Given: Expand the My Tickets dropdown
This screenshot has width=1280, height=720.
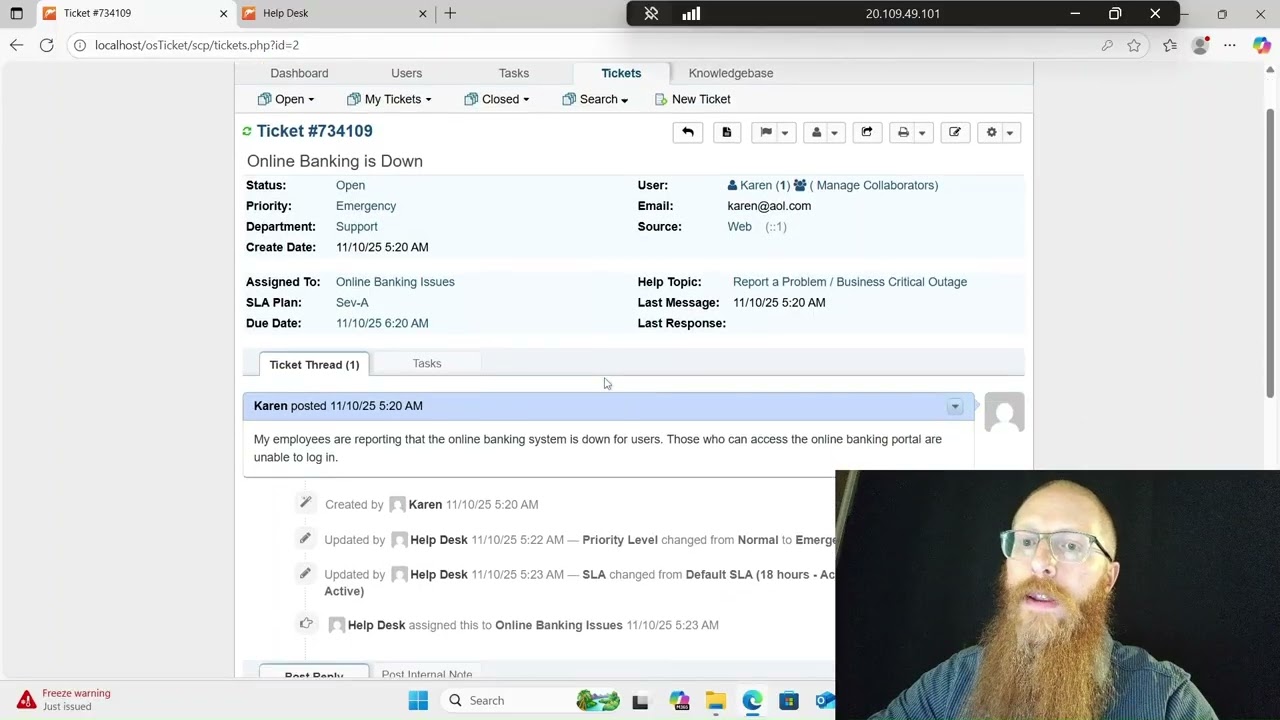Looking at the screenshot, I should point(389,99).
